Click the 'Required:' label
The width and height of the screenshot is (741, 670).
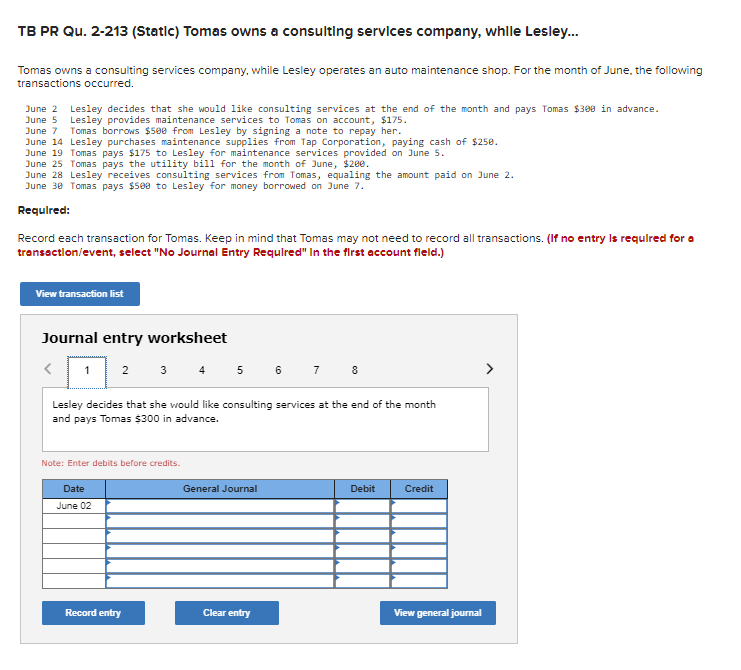point(44,211)
